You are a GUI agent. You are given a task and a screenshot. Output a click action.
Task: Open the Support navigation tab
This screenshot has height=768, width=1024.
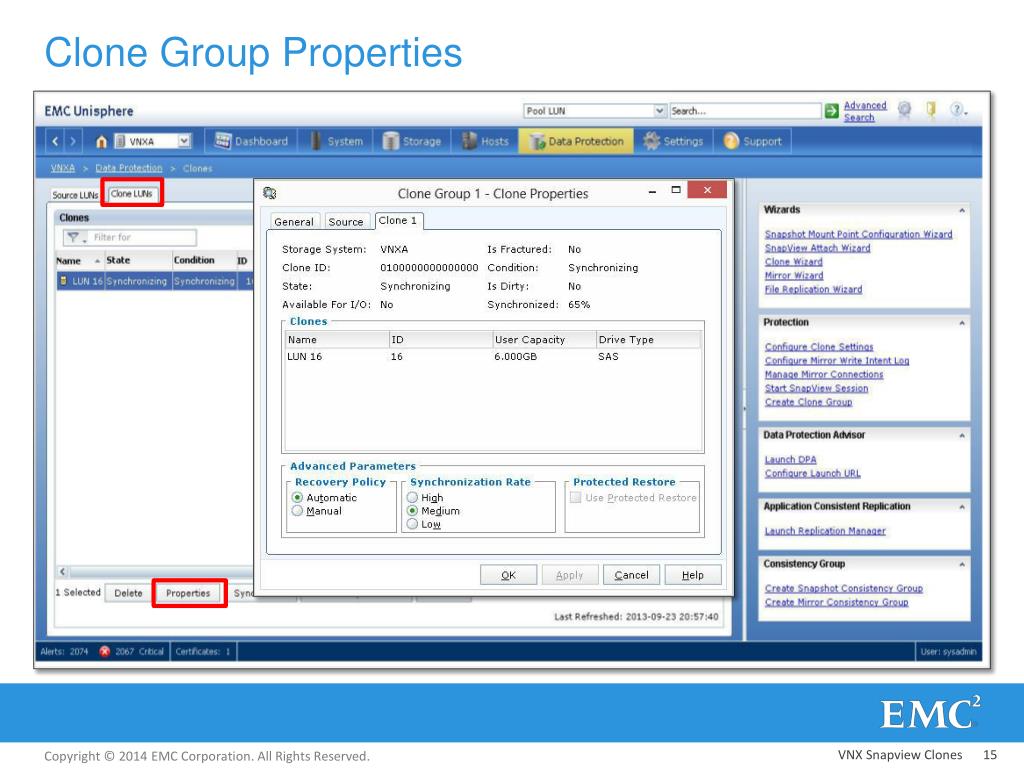tap(753, 141)
